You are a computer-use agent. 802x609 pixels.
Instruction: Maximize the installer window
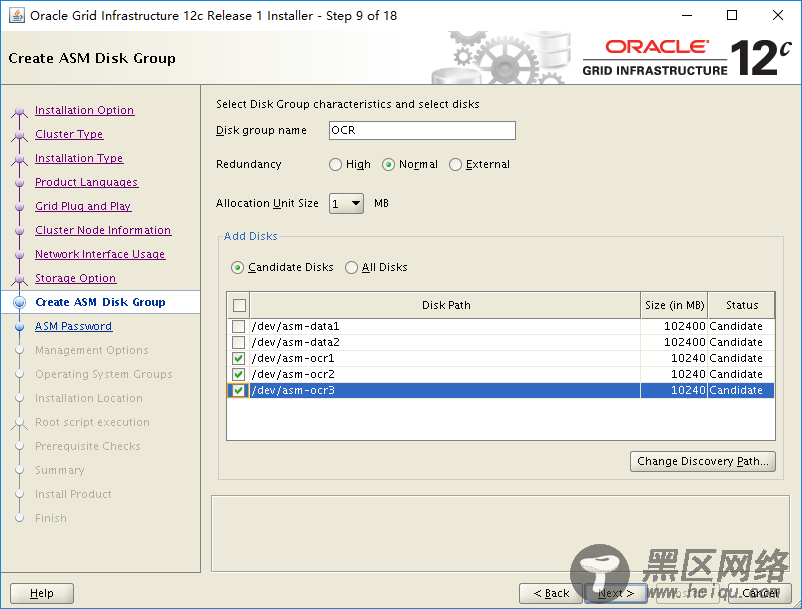click(732, 15)
